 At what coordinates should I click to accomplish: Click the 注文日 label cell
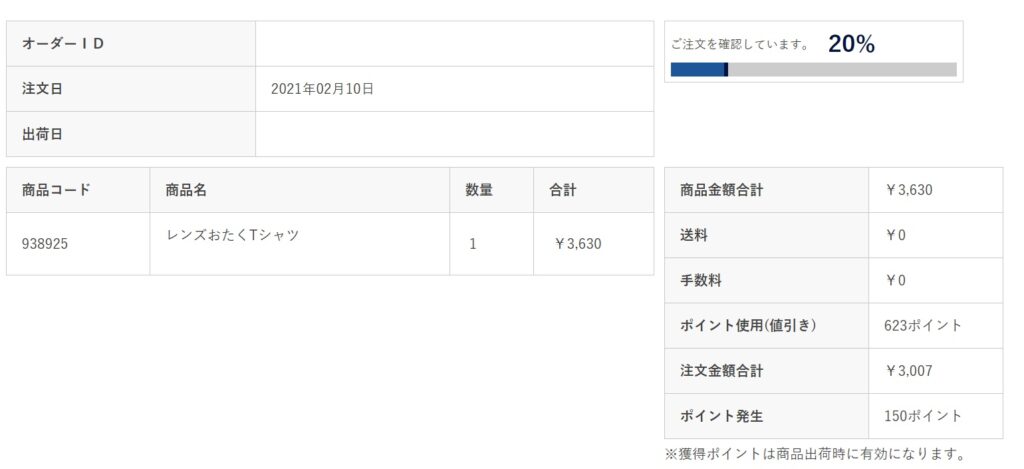pos(43,89)
